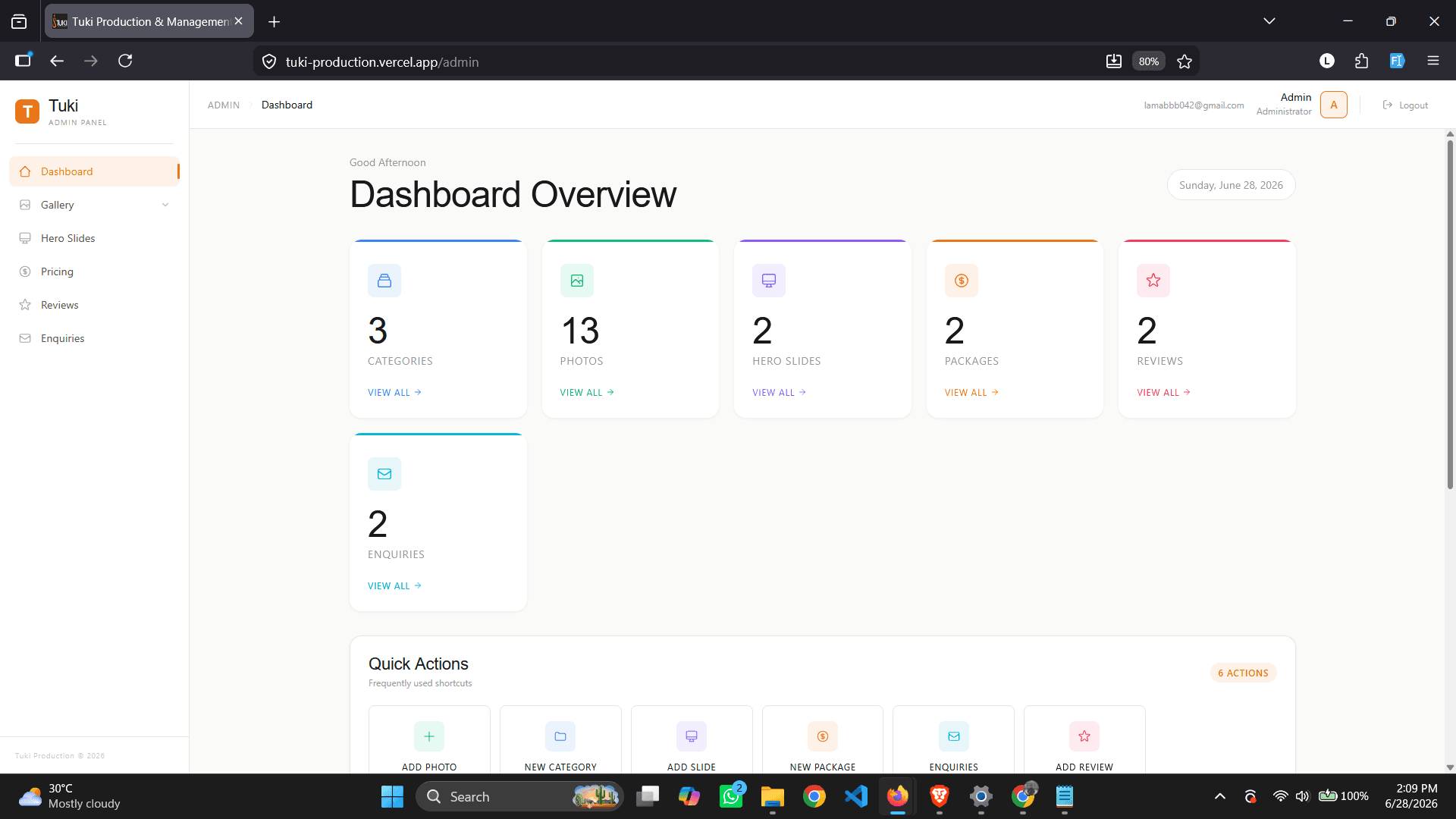View all photos link
This screenshot has width=1456, height=819.
click(x=587, y=392)
